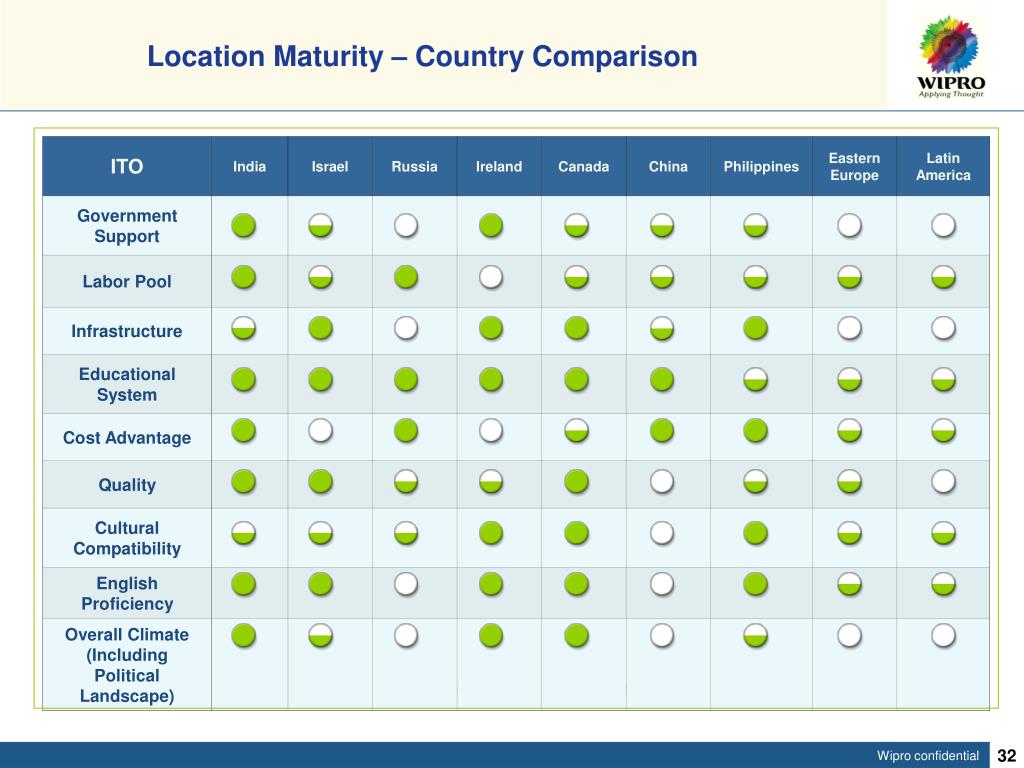Screen dimensions: 1024x768
Task: Click Eastern Europe's Government Support circle
Action: pyautogui.click(x=850, y=225)
